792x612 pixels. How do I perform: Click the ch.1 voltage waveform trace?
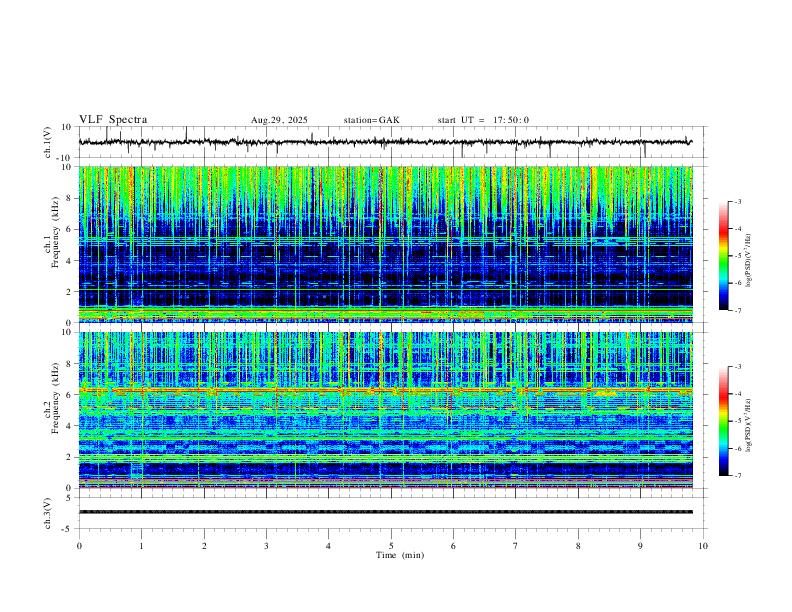click(x=386, y=142)
